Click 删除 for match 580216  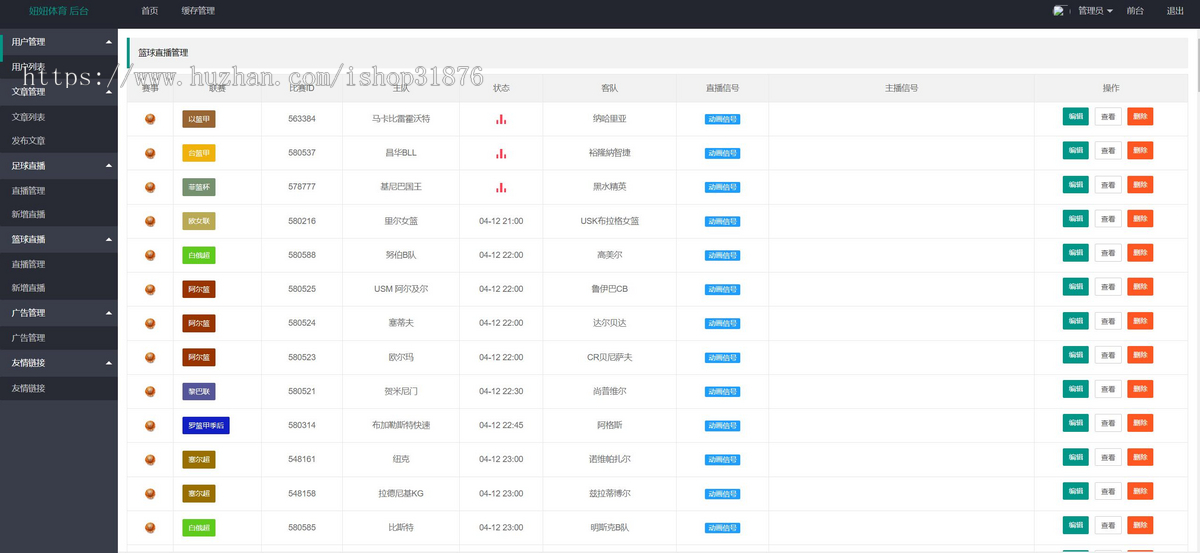(1140, 219)
